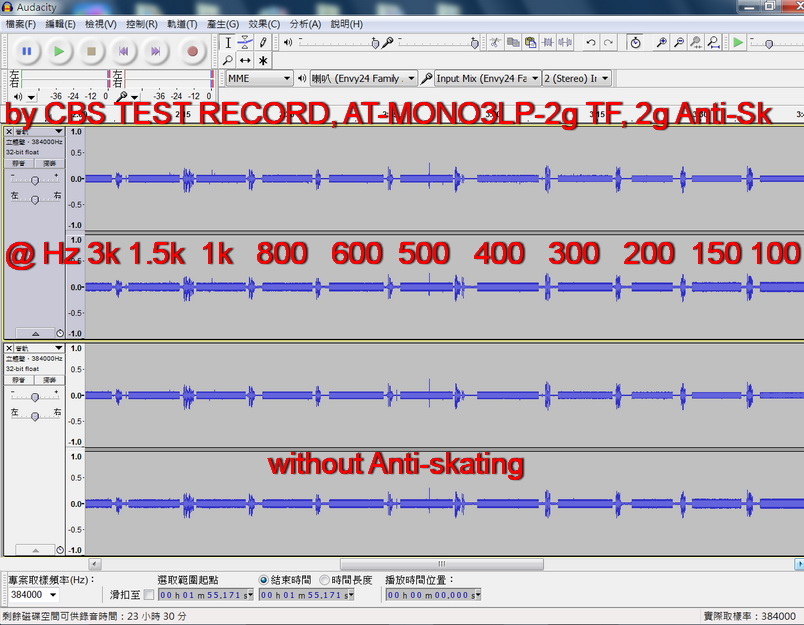This screenshot has height=625, width=804.
Task: Select the Envelope tool
Action: pyautogui.click(x=245, y=43)
